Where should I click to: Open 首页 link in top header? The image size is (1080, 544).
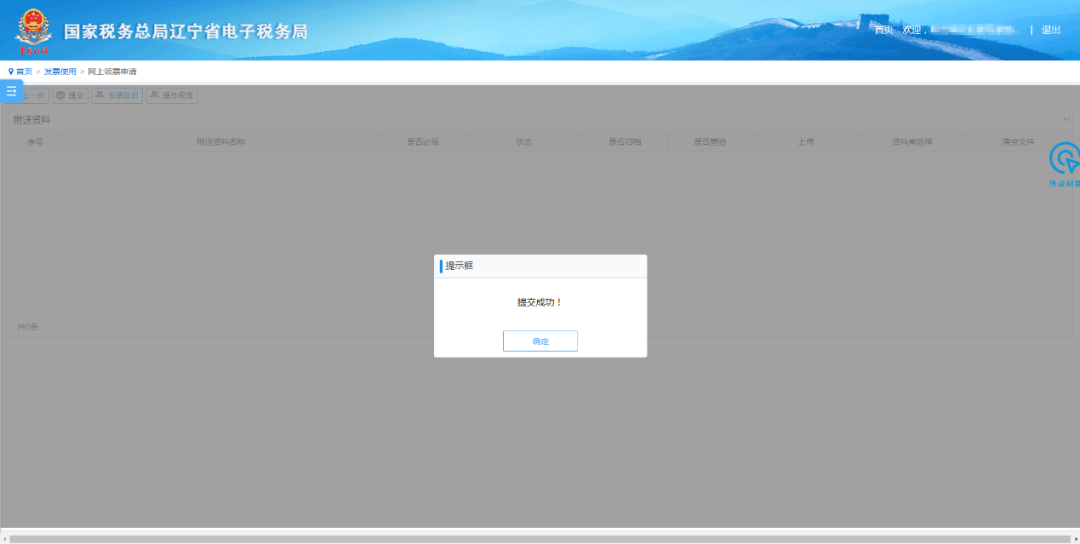point(883,30)
